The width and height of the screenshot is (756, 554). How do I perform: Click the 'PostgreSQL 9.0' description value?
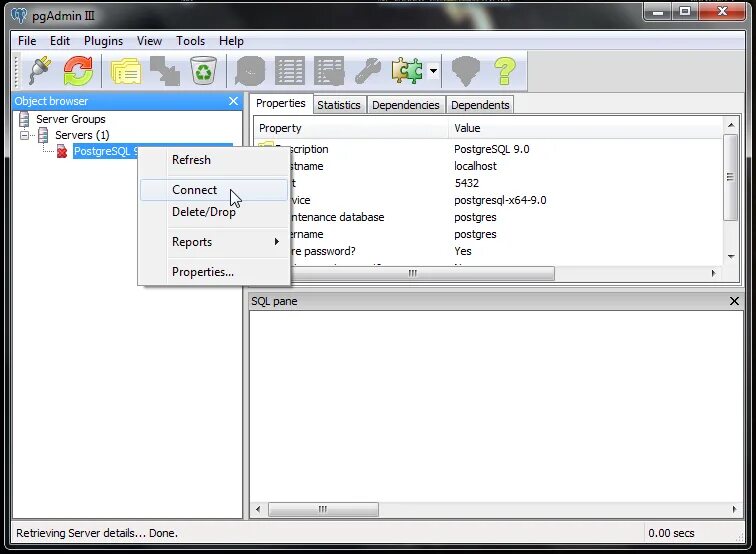(x=491, y=149)
